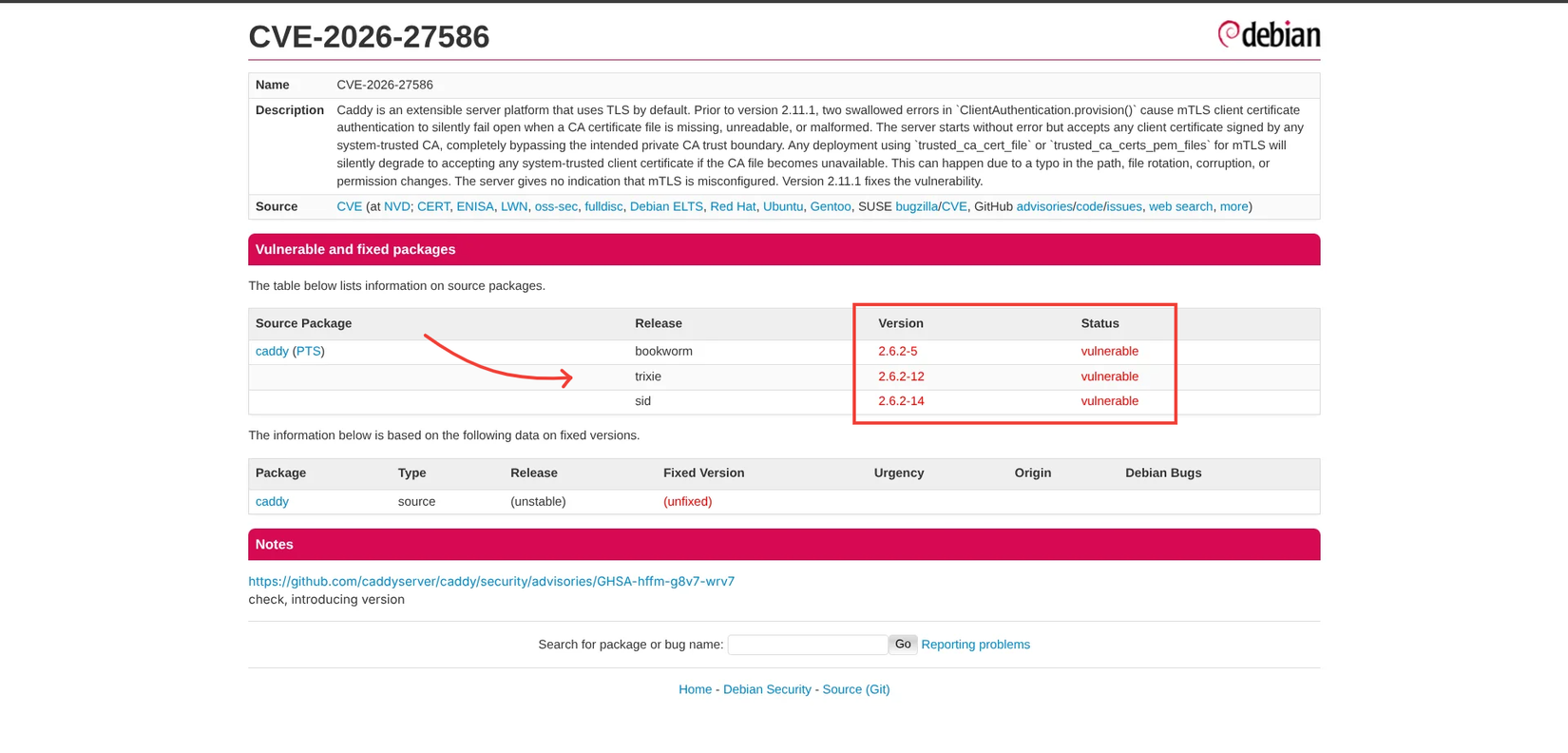Open the LWN link
The image size is (1568, 753).
[514, 206]
